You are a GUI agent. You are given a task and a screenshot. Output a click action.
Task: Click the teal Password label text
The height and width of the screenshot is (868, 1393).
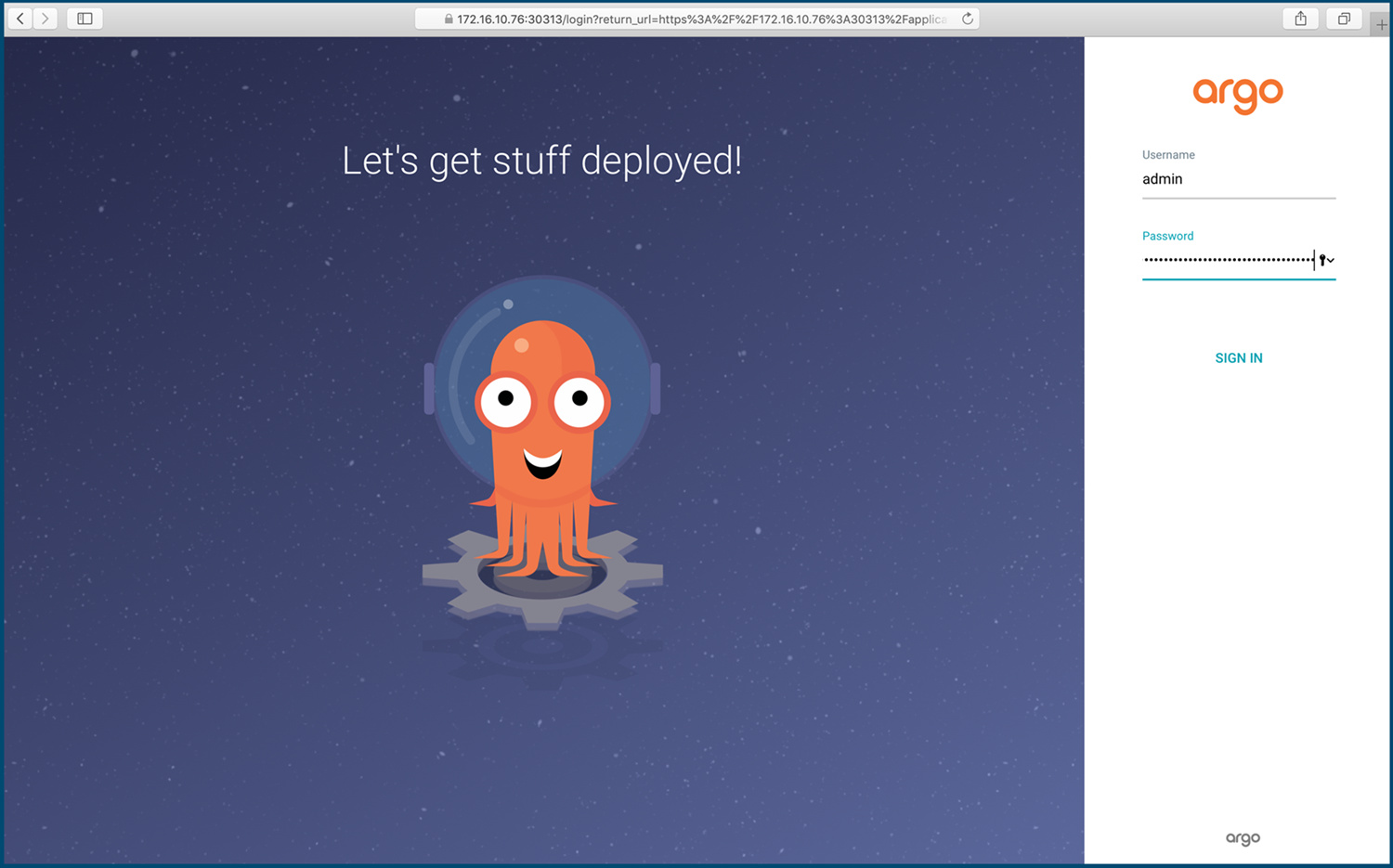pos(1167,236)
